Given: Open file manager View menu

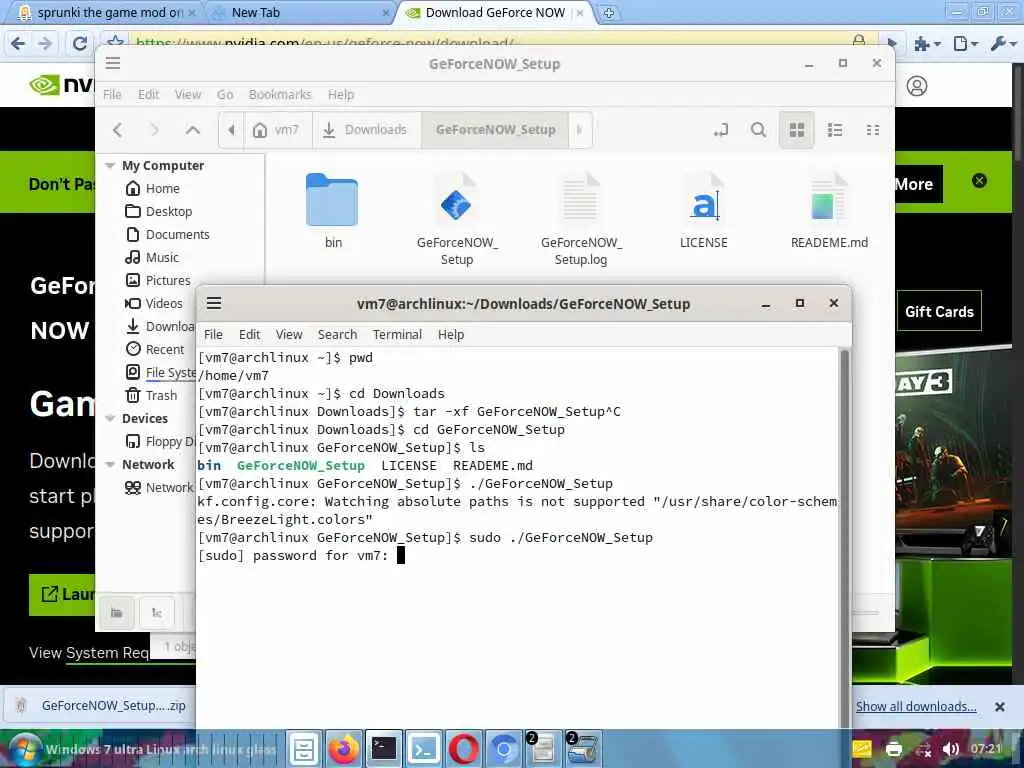Looking at the screenshot, I should click(x=187, y=94).
